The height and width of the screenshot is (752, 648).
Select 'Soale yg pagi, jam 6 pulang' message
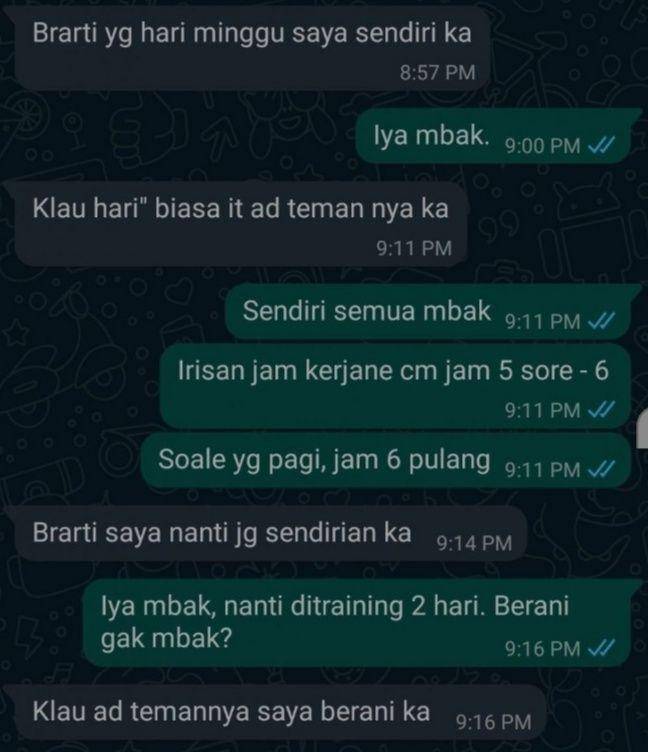(x=386, y=460)
